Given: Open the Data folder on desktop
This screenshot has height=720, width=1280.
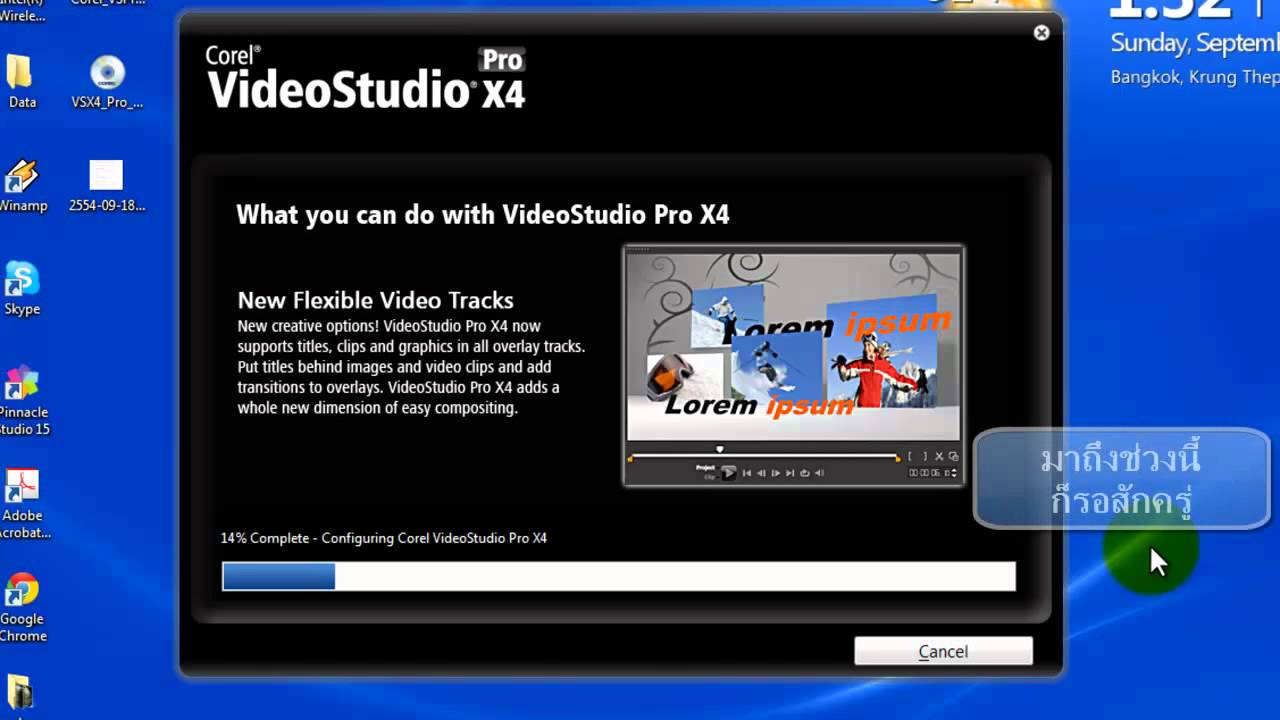Looking at the screenshot, I should coord(22,82).
